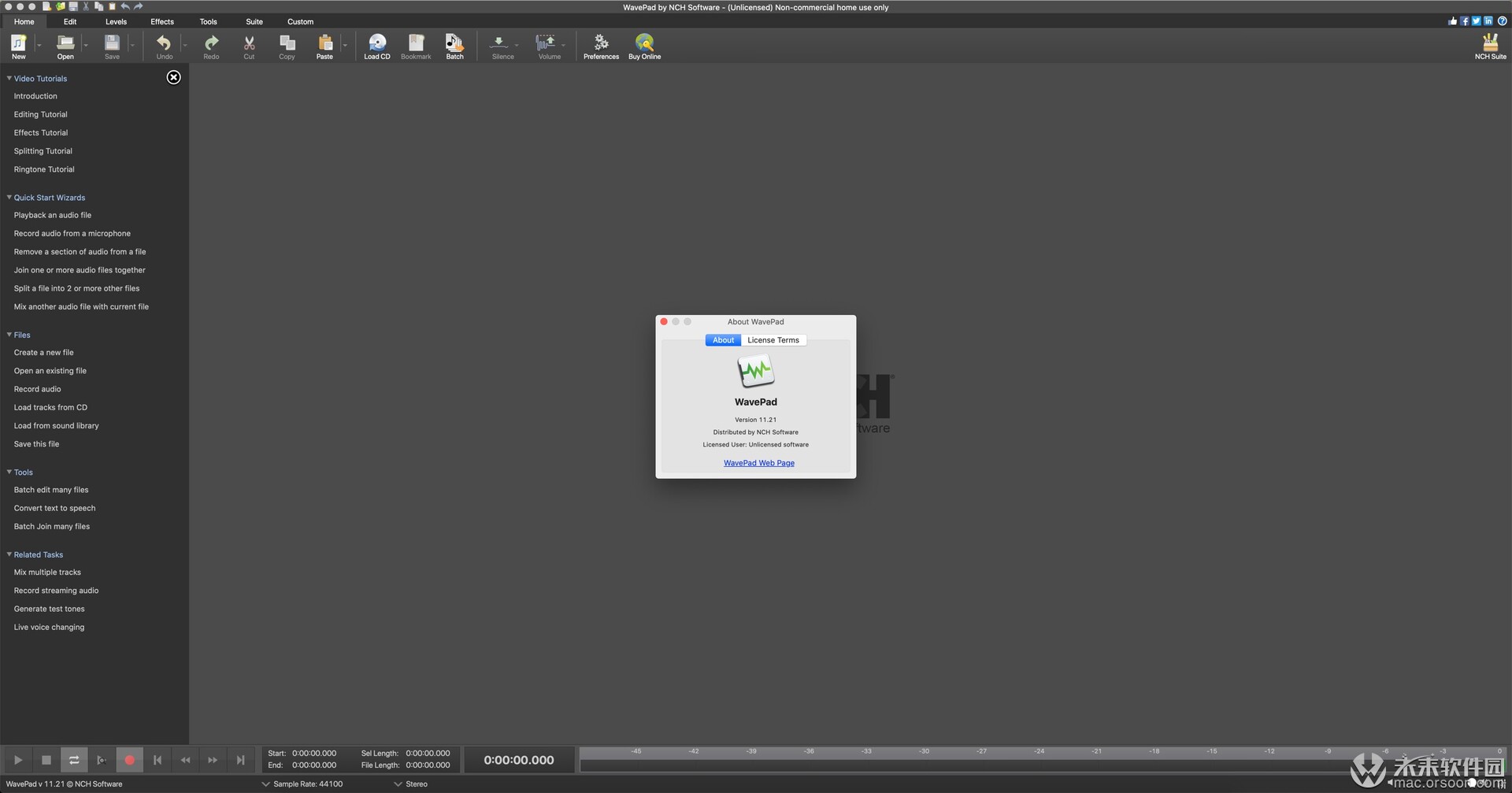Open the Paste button dropdown arrow
Image resolution: width=1512 pixels, height=793 pixels.
(345, 45)
